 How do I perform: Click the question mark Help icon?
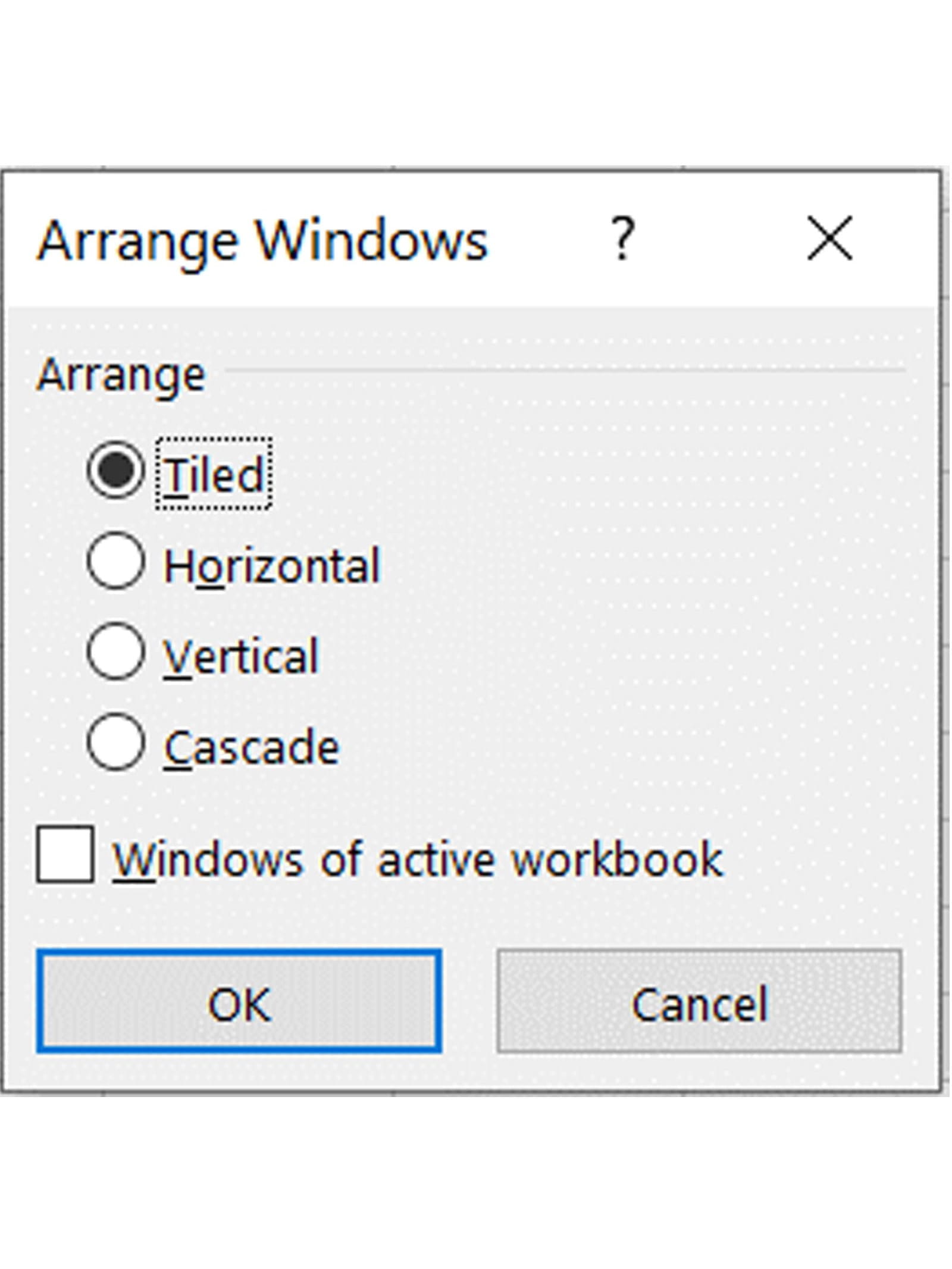click(x=622, y=239)
